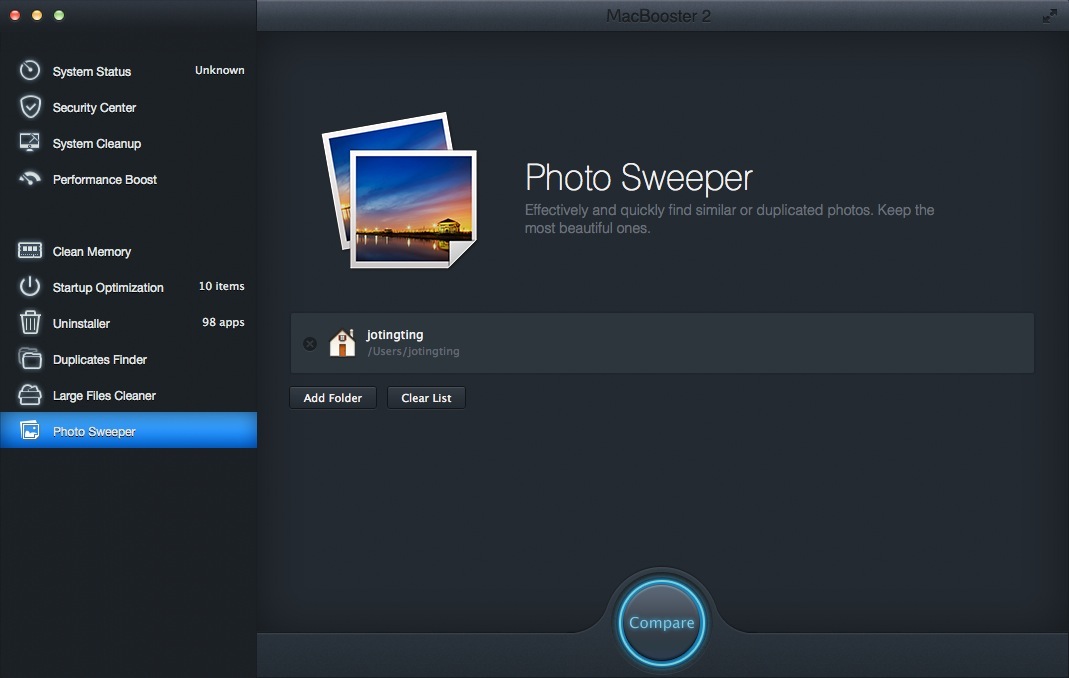Select the System Cleanup monitor icon
Image resolution: width=1069 pixels, height=678 pixels.
30,143
